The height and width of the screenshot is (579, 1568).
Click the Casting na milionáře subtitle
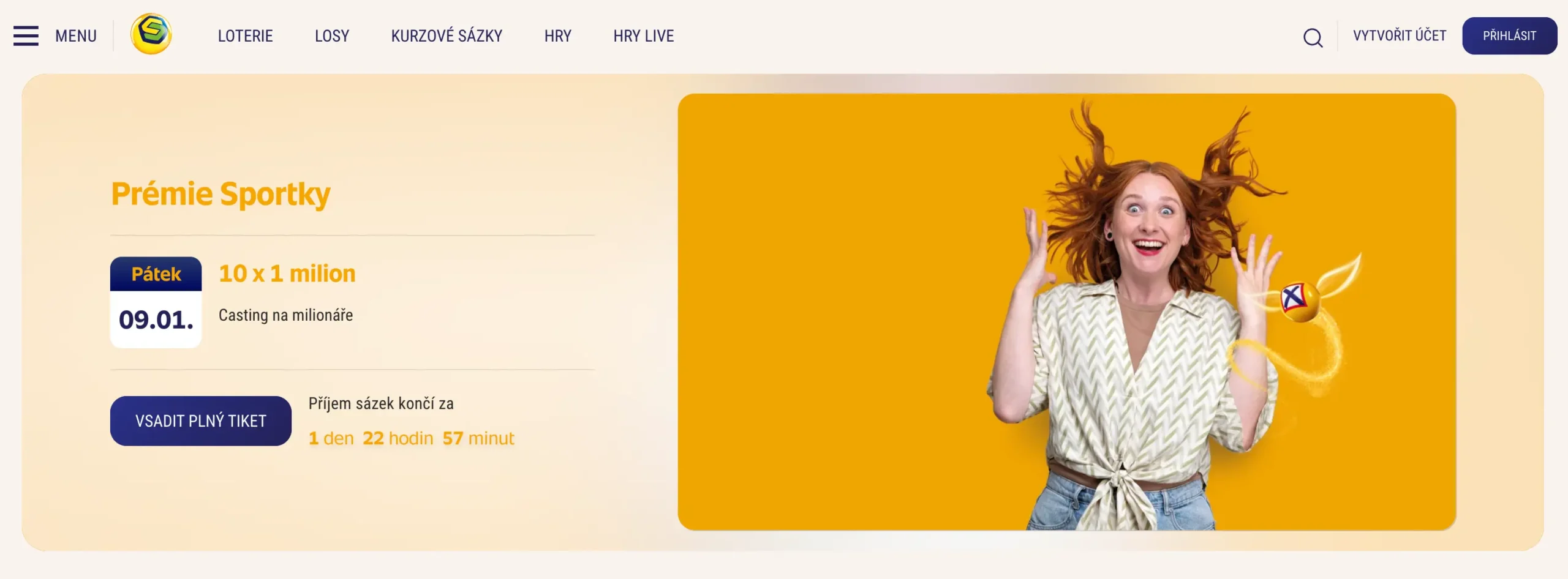pos(286,315)
